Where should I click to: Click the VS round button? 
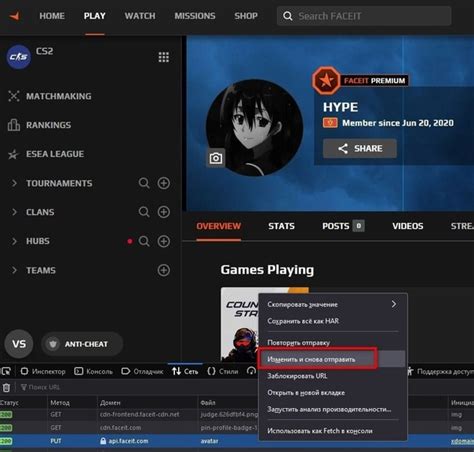coord(19,344)
